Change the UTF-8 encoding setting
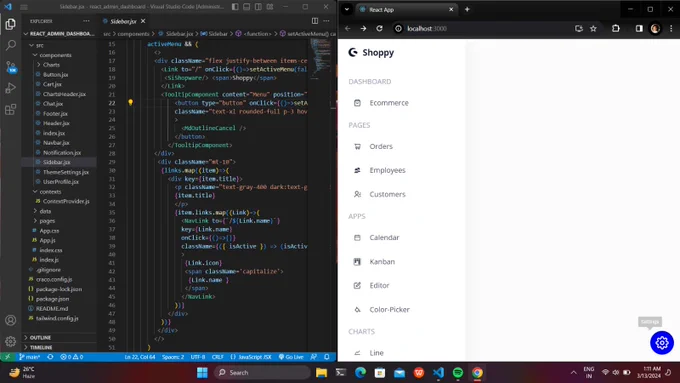The width and height of the screenshot is (680, 383). point(198,357)
